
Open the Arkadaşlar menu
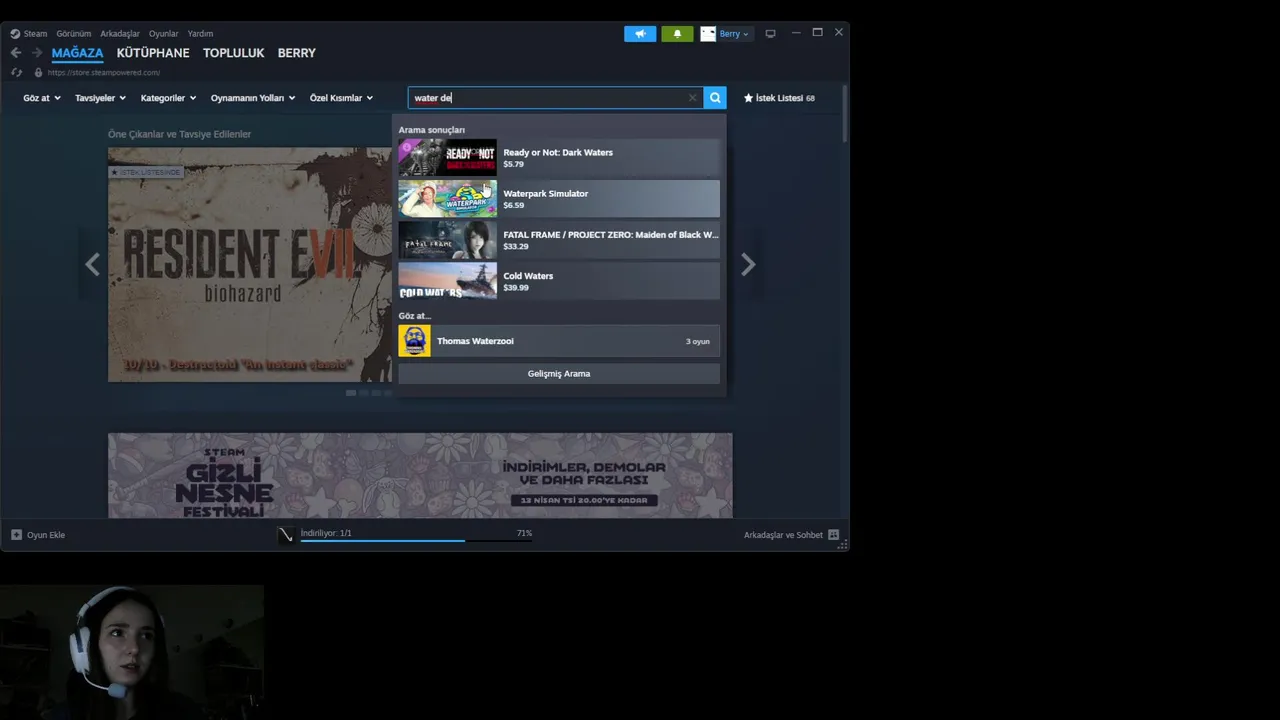pos(119,33)
